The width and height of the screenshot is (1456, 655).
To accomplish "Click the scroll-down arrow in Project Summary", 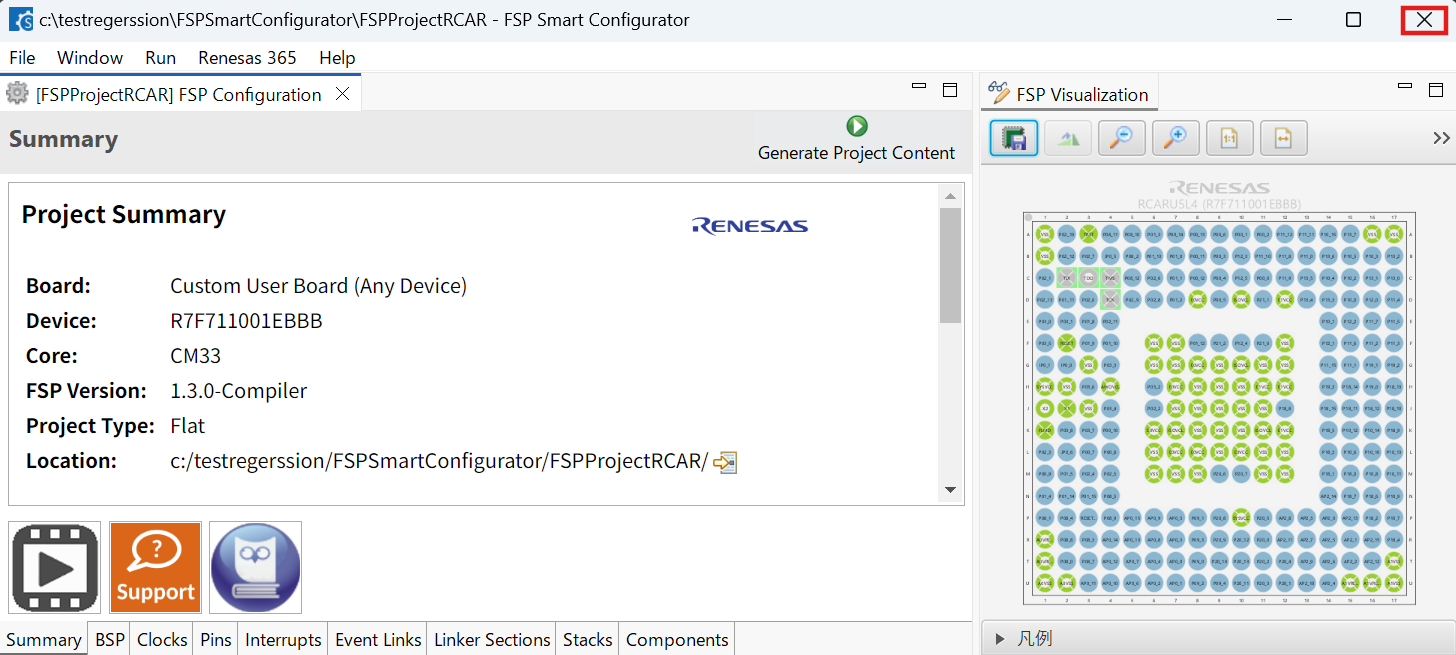I will point(951,490).
